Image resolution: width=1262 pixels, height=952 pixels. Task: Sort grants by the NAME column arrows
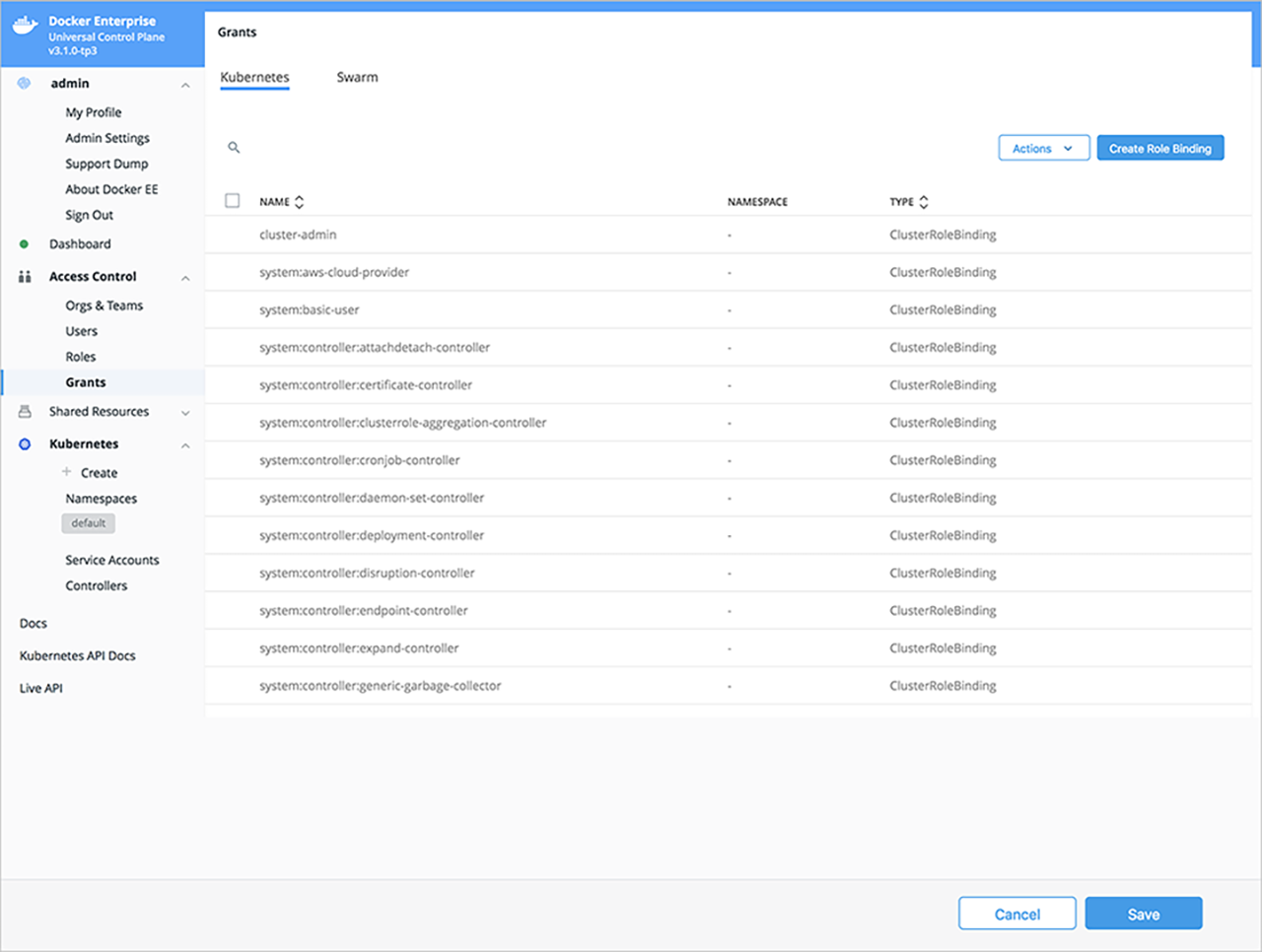point(299,202)
